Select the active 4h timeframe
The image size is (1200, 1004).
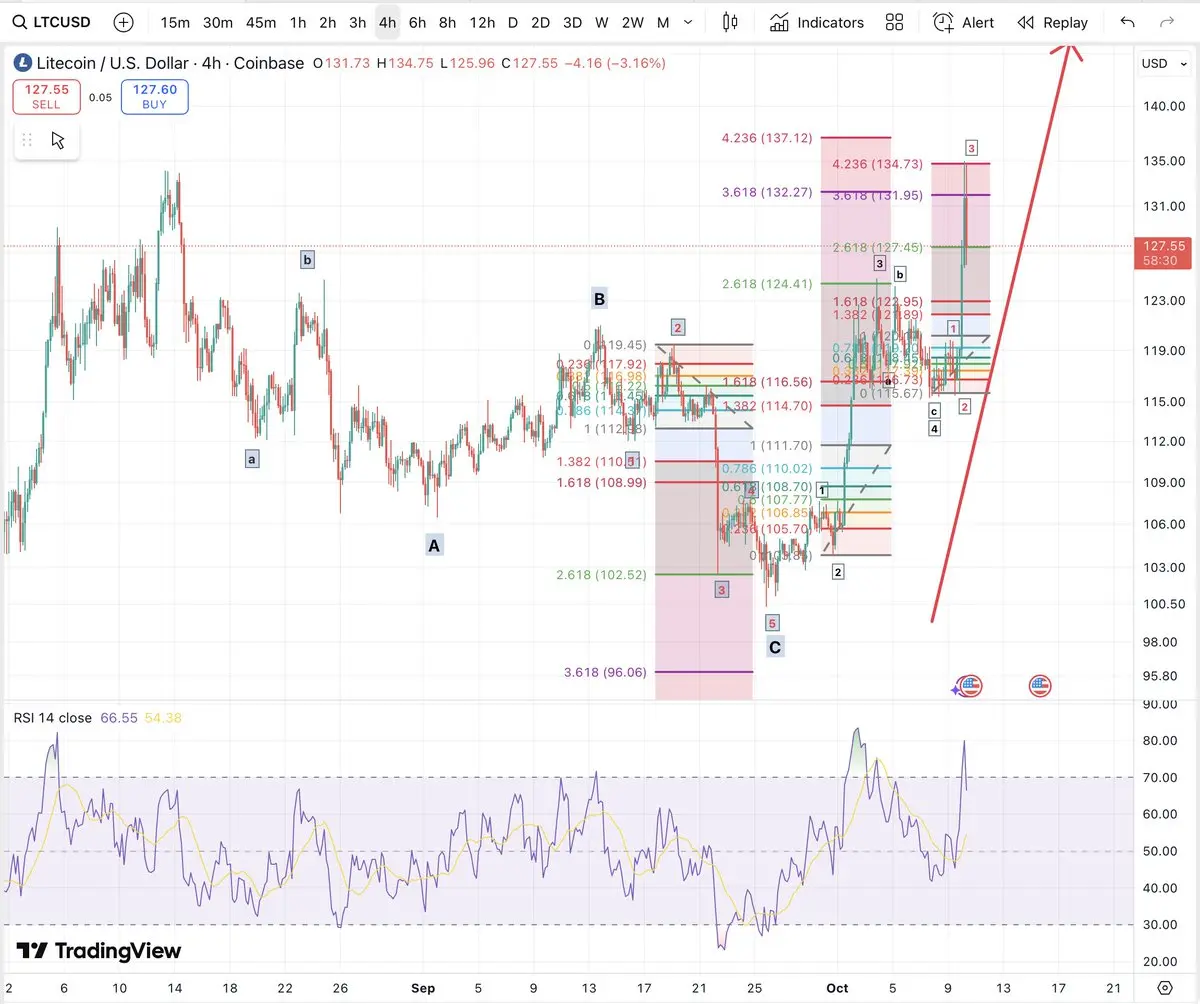click(x=387, y=22)
